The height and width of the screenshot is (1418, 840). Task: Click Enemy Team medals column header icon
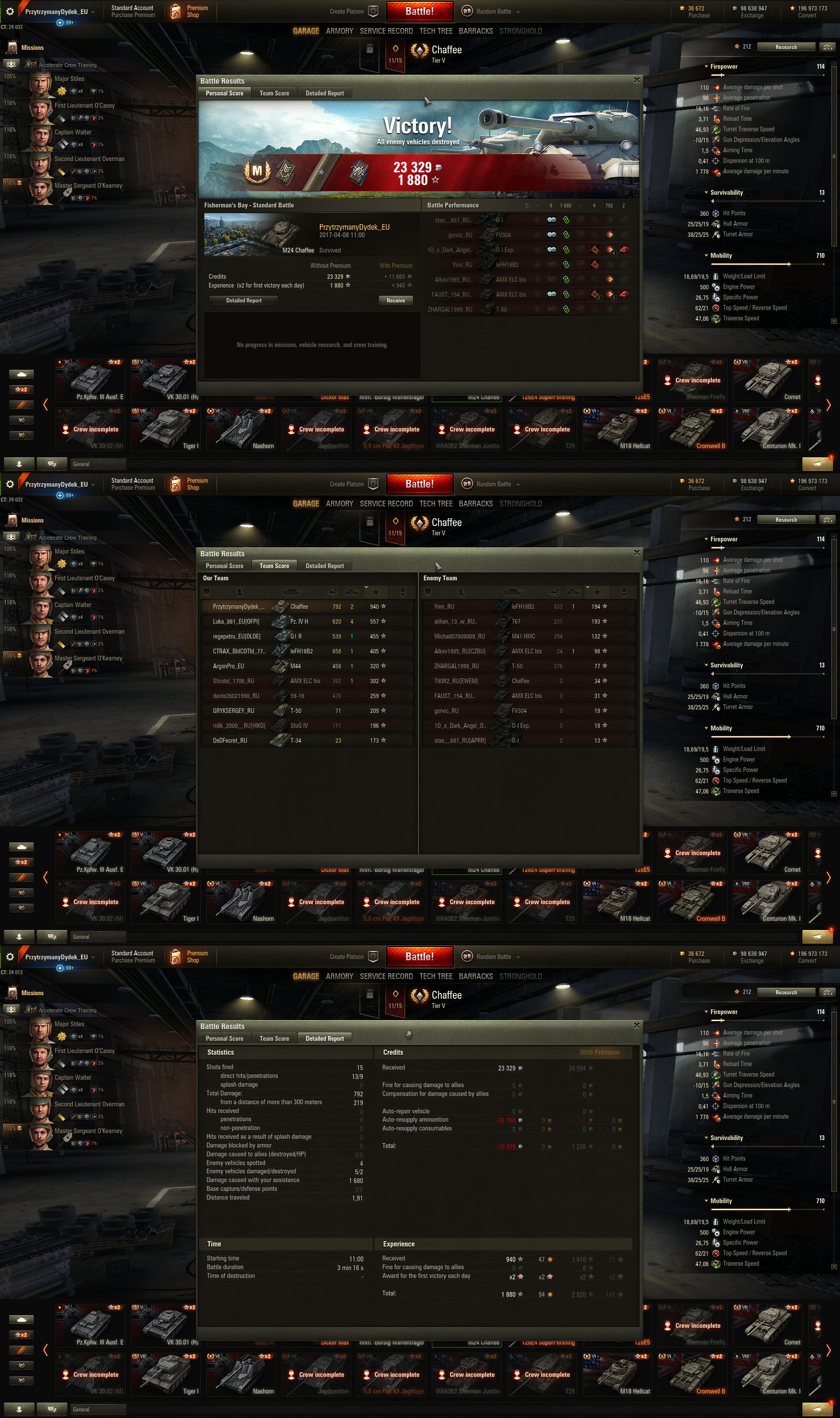point(624,592)
